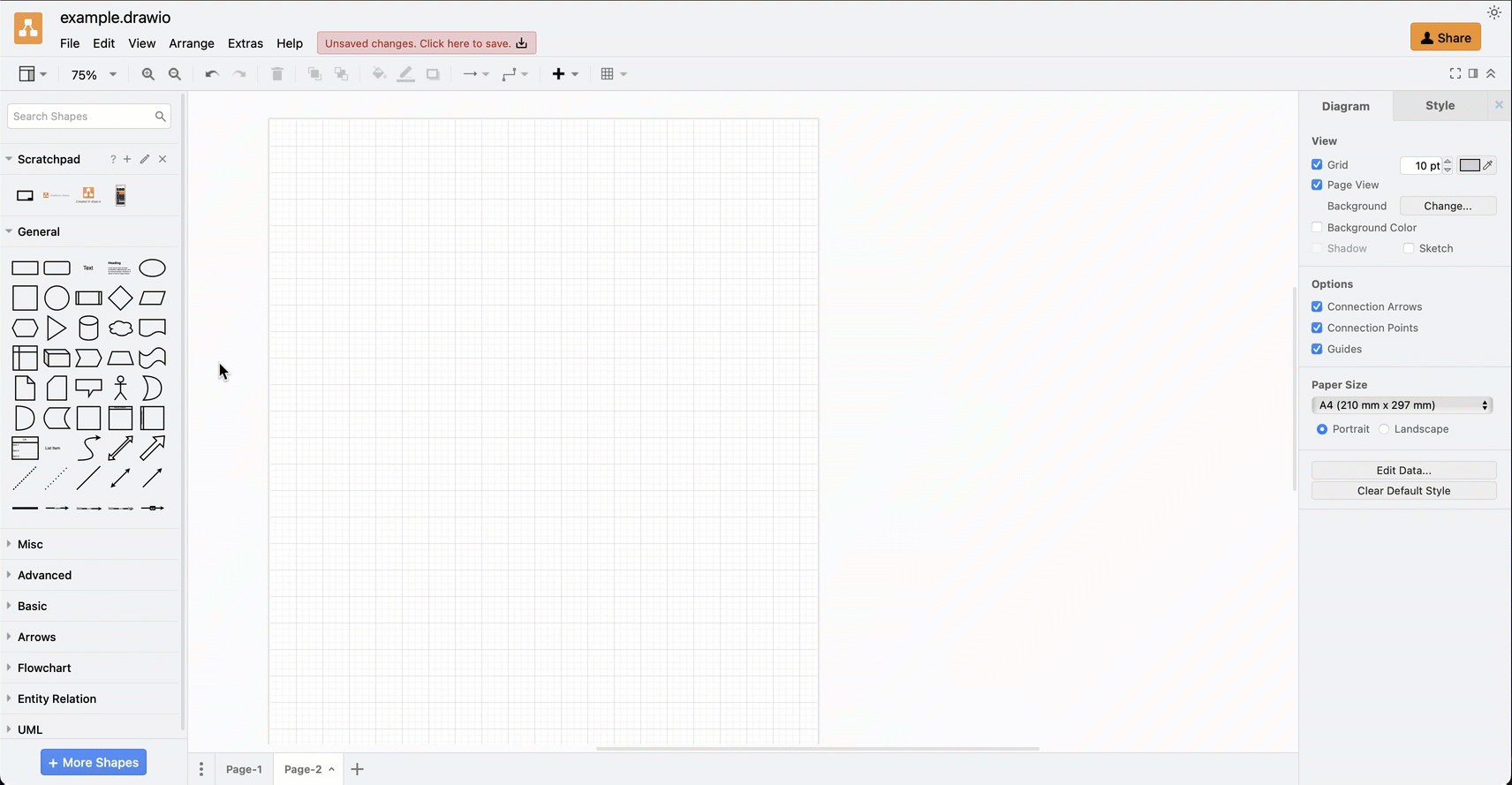
Task: Switch to the Style tab
Action: click(1440, 105)
